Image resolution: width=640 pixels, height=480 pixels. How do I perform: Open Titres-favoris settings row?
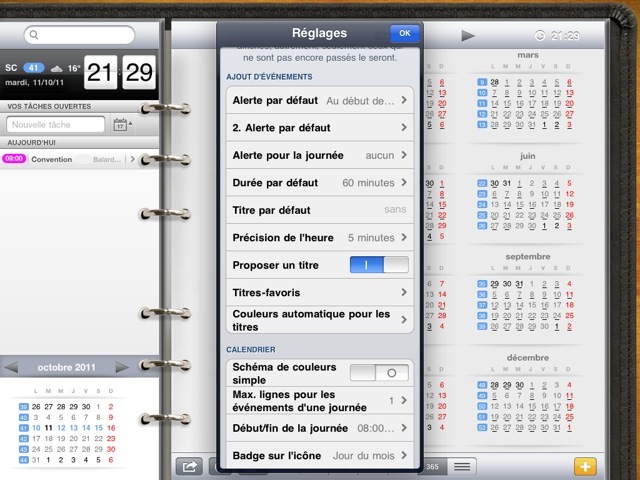[320, 292]
